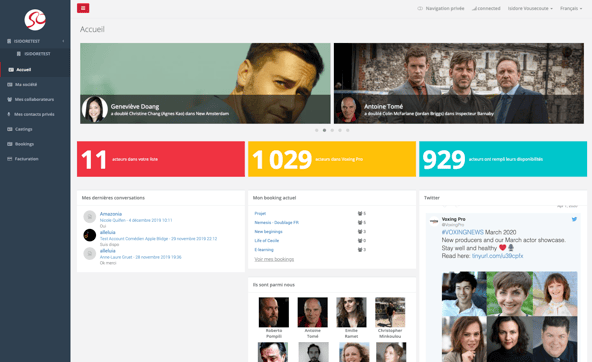The height and width of the screenshot is (362, 592).
Task: Open the E learning booking
Action: point(264,250)
